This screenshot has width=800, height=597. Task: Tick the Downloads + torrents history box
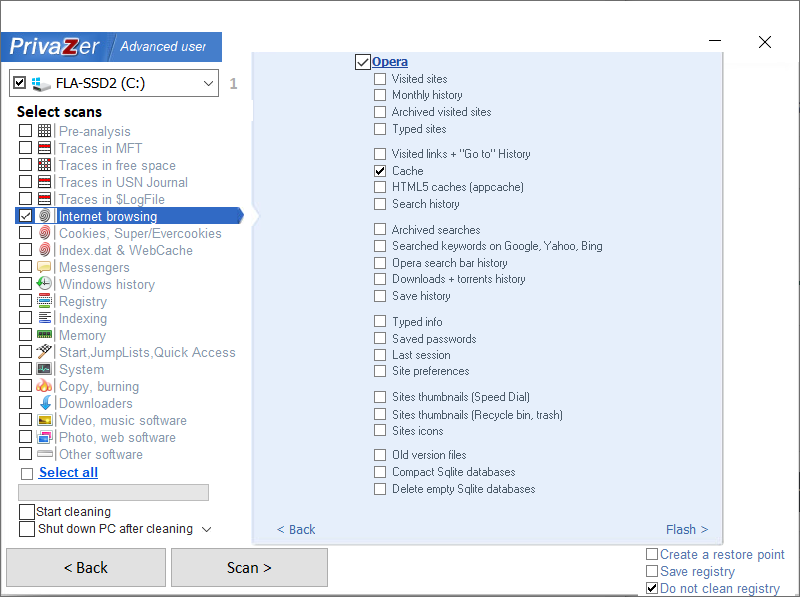click(x=380, y=279)
